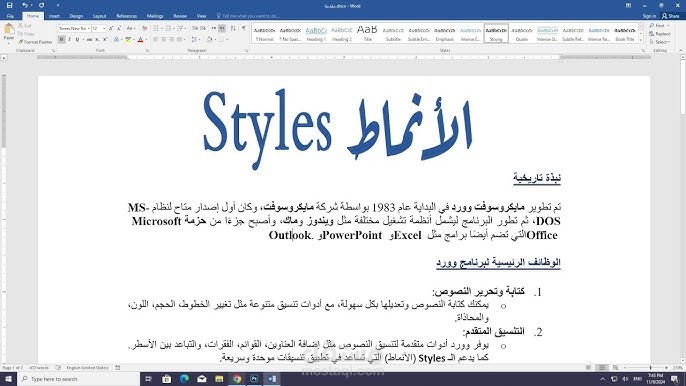The image size is (686, 386).
Task: Switch to the References tab
Action: tap(127, 16)
